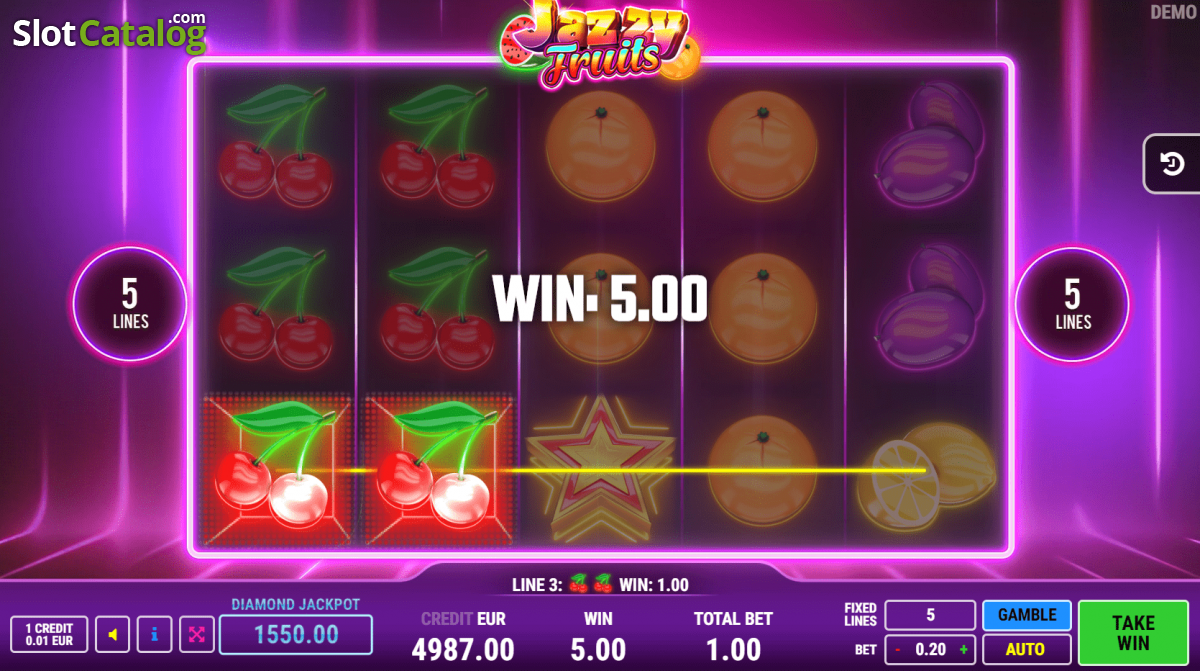Enable AUTO spin mode
This screenshot has height=671, width=1200.
pyautogui.click(x=1027, y=649)
